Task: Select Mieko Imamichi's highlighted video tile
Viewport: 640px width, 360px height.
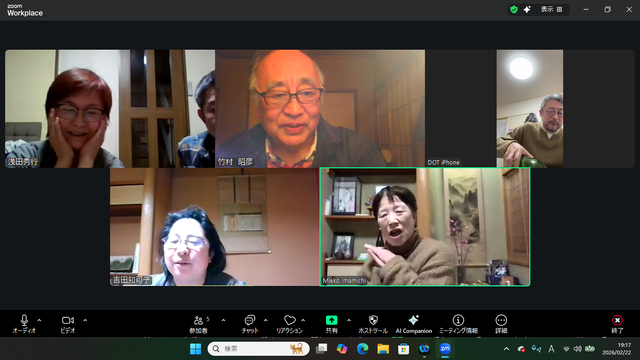Action: [425, 227]
